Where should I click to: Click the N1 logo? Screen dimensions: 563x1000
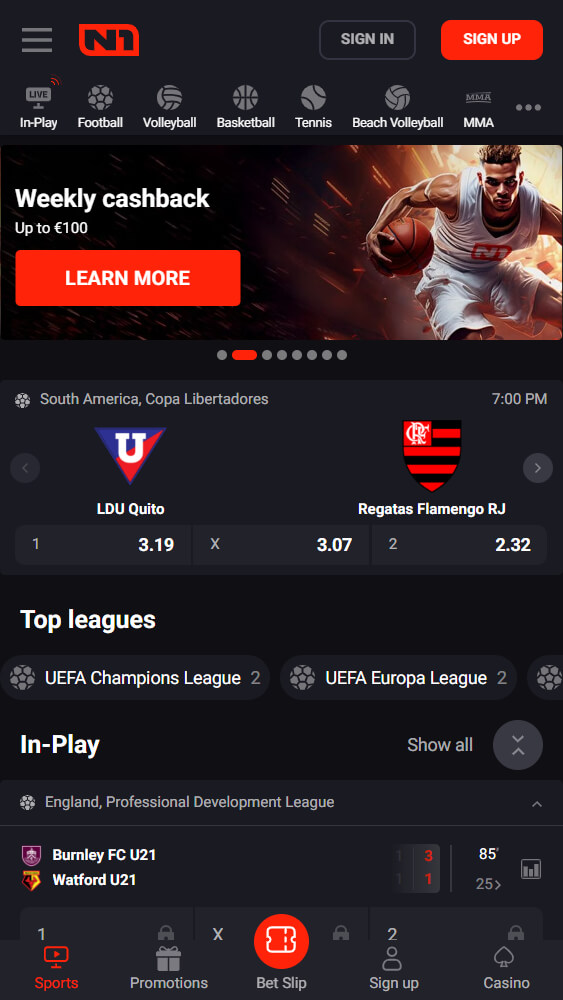tap(109, 40)
